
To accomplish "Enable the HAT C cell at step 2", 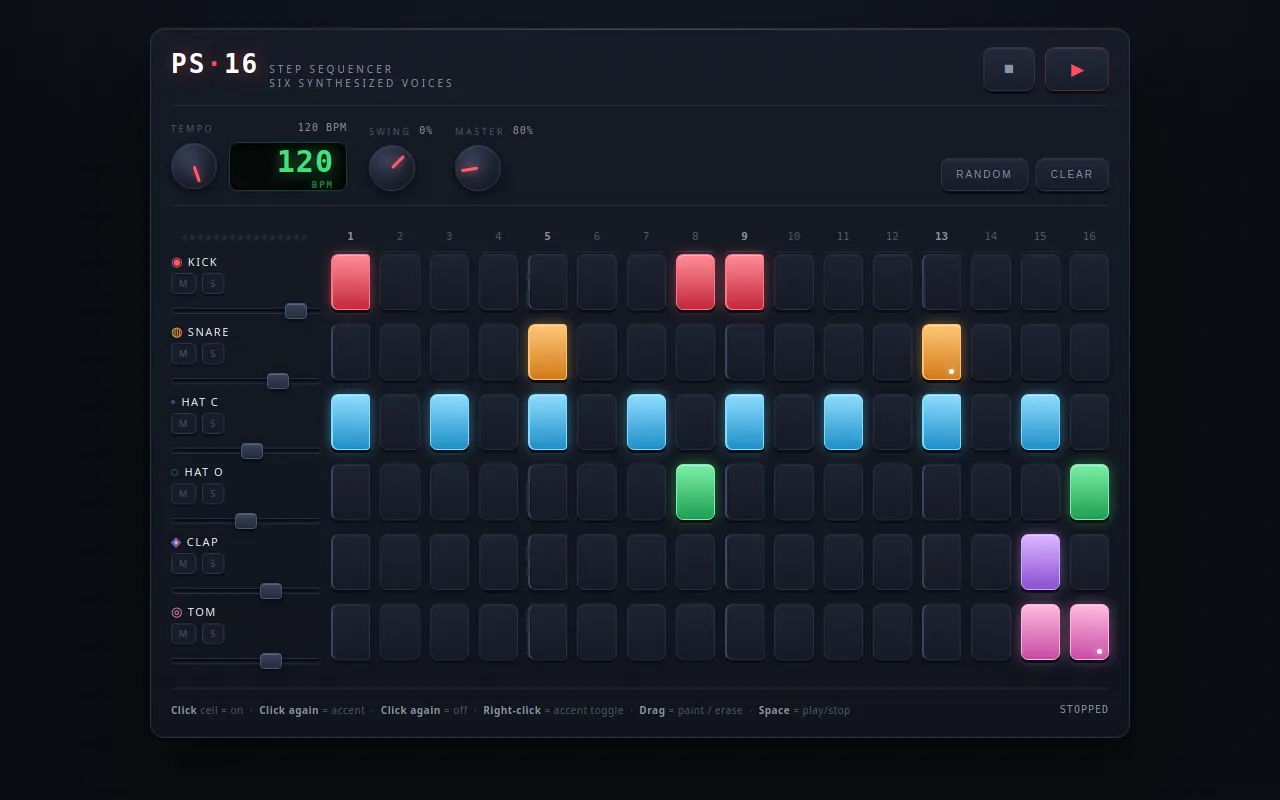I will (x=400, y=422).
